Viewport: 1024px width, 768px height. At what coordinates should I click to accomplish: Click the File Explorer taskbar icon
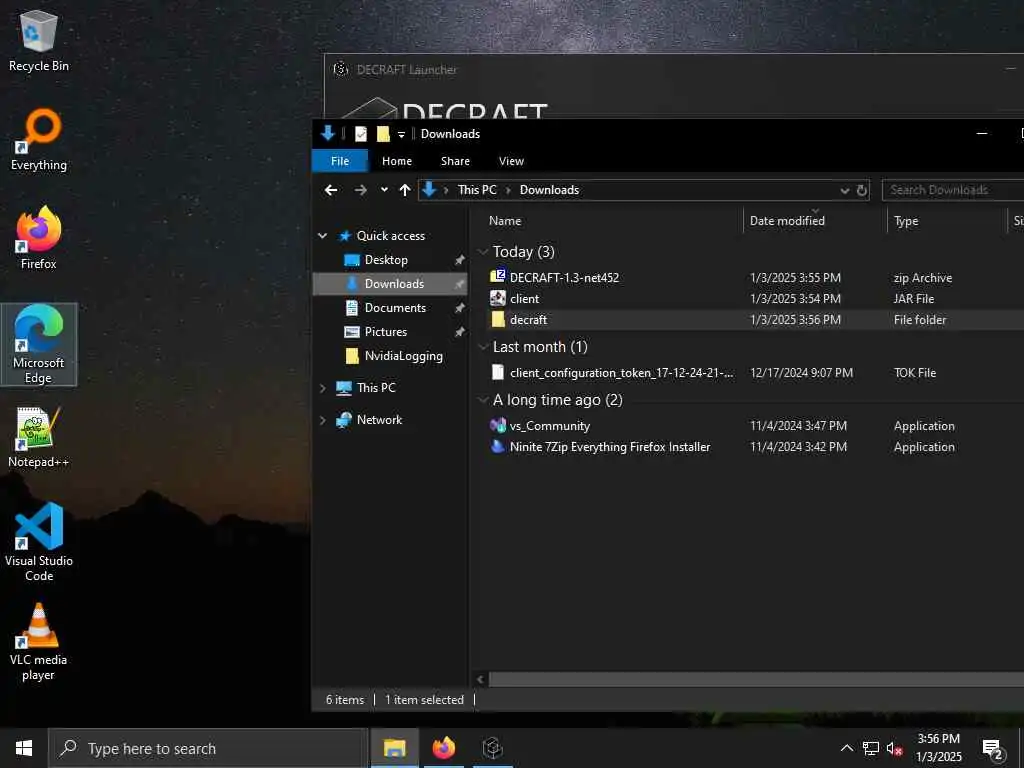(x=394, y=748)
